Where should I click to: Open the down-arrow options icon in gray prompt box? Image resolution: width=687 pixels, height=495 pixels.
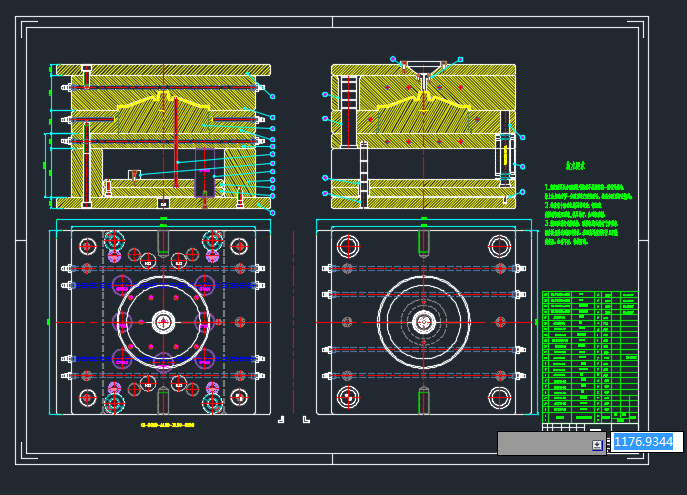(x=597, y=445)
